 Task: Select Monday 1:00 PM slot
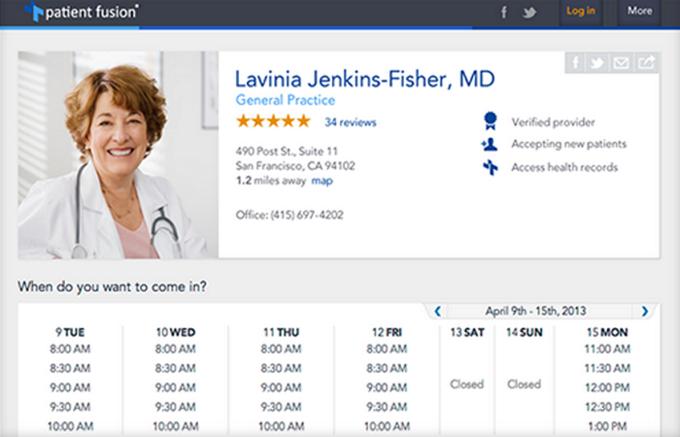607,426
